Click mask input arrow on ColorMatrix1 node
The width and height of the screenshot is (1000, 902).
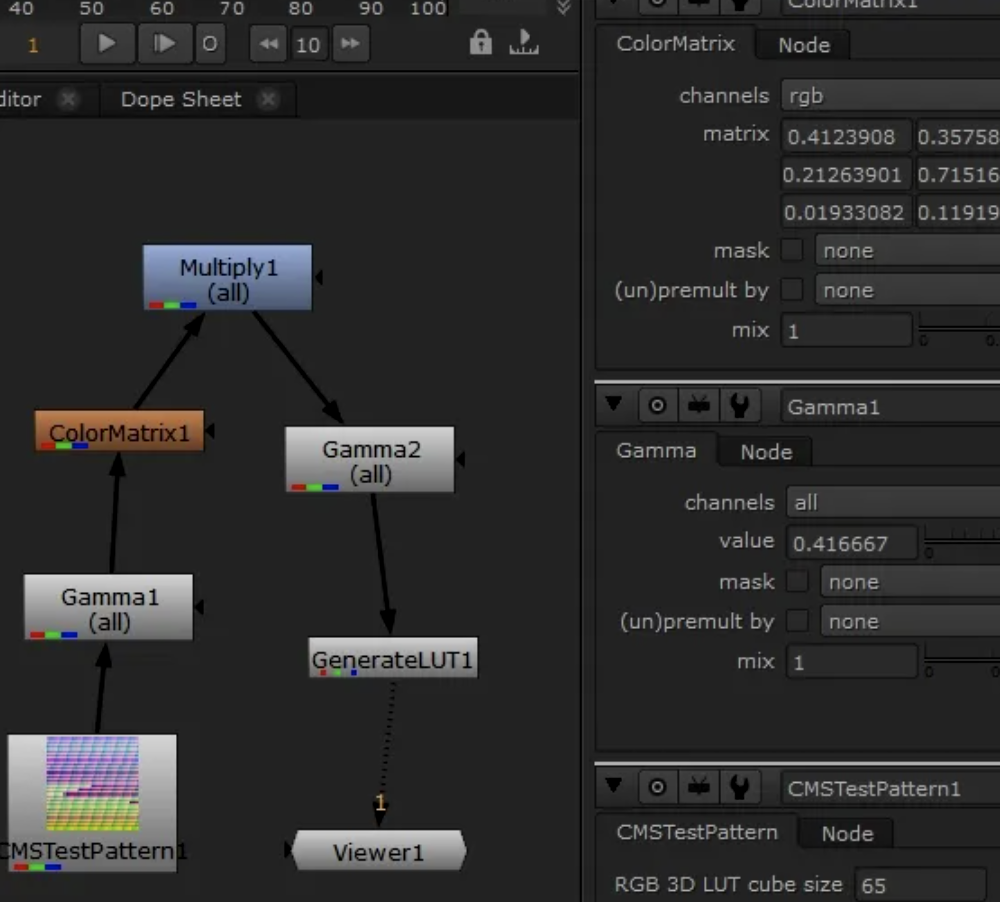tap(210, 431)
